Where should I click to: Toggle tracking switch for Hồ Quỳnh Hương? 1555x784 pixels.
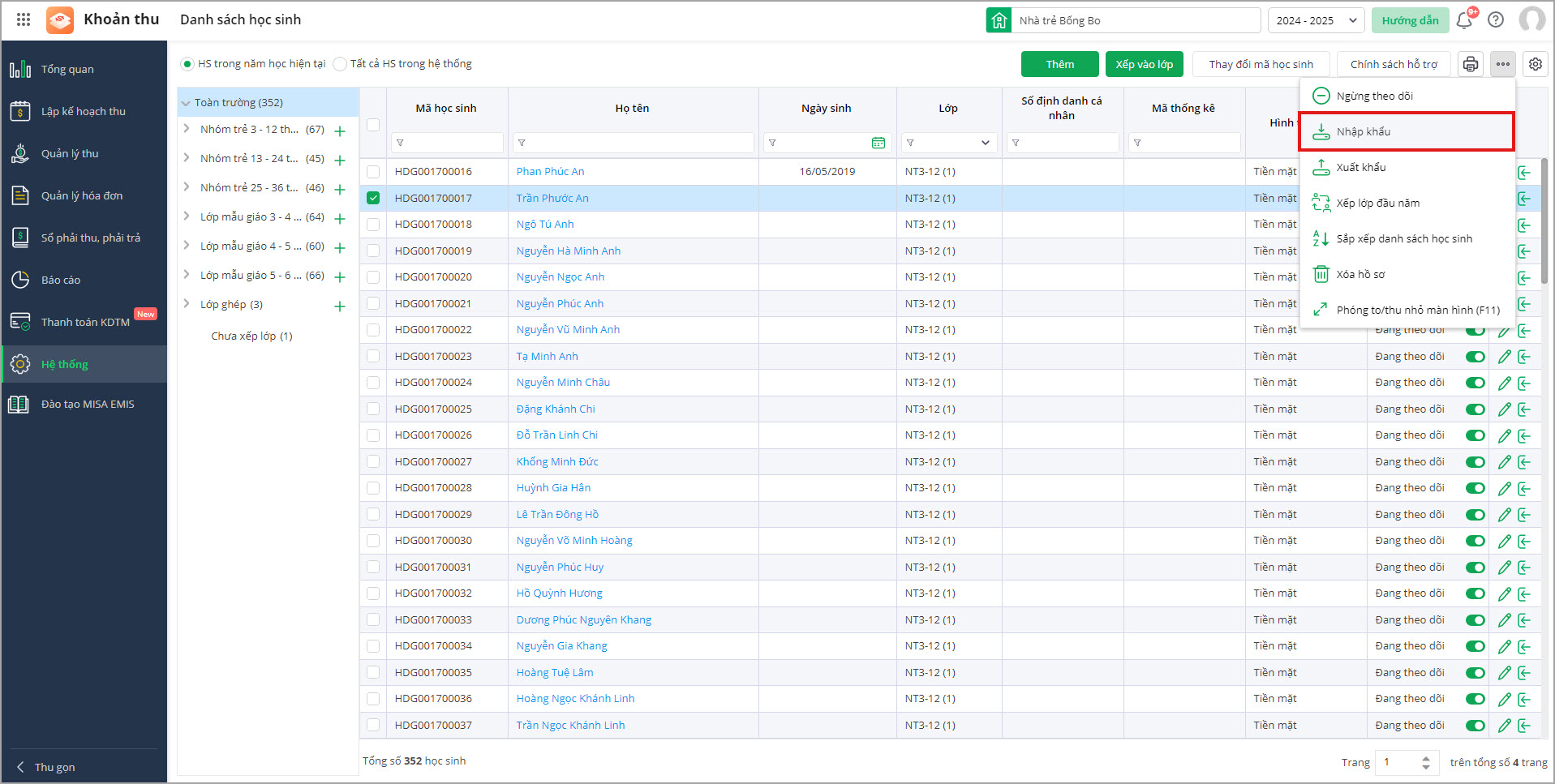pos(1476,593)
